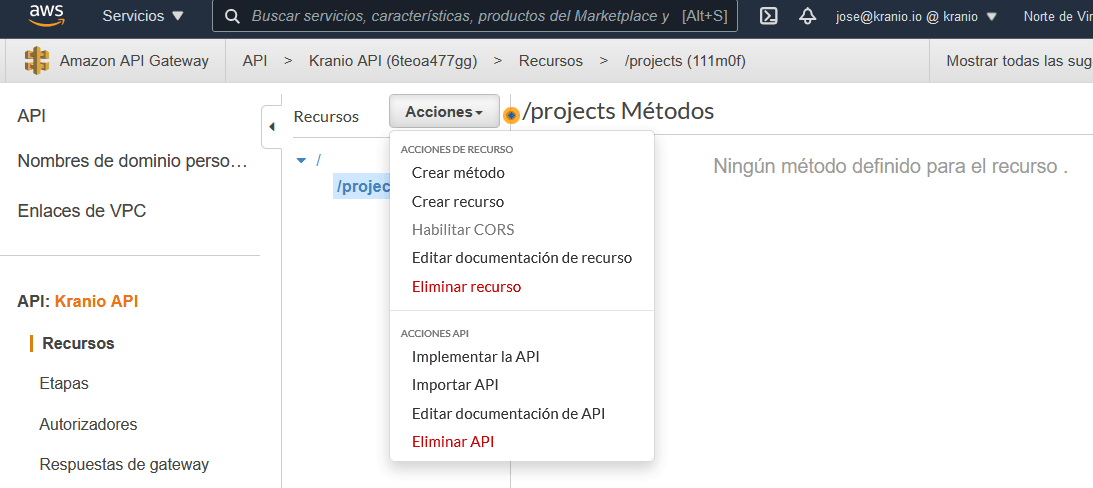Go to Autorizadores in the sidebar
The image size is (1093, 488).
pyautogui.click(x=88, y=424)
